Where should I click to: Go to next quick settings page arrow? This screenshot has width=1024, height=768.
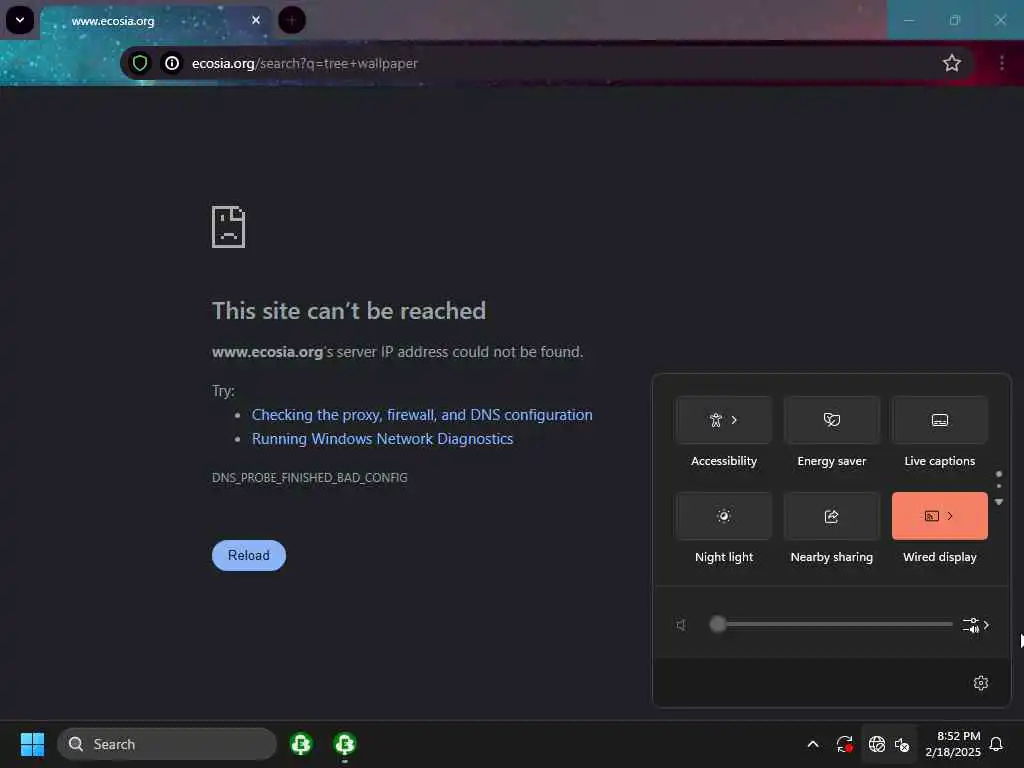coord(999,502)
